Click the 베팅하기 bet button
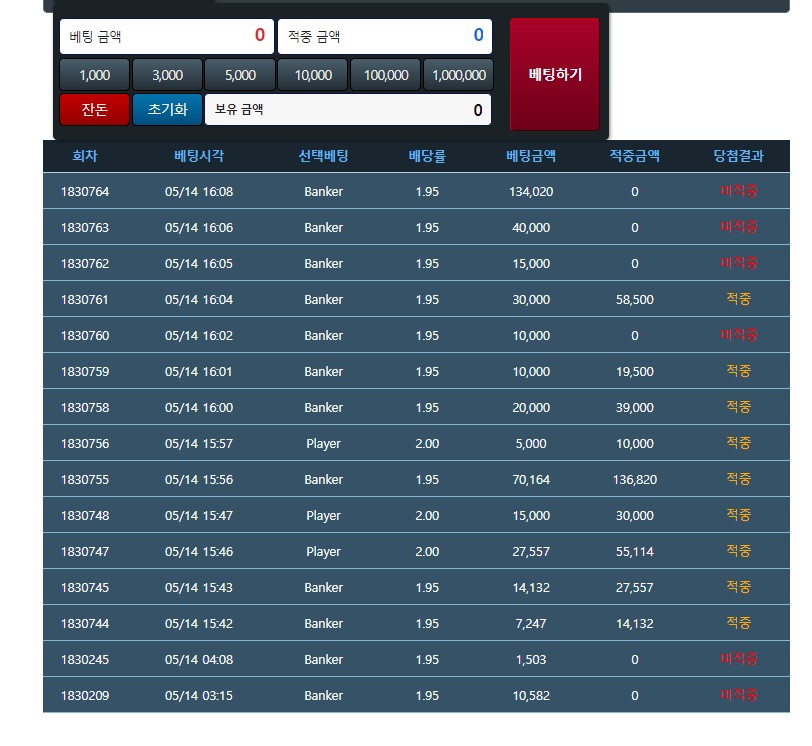Viewport: 812px width, 746px height. (x=554, y=74)
